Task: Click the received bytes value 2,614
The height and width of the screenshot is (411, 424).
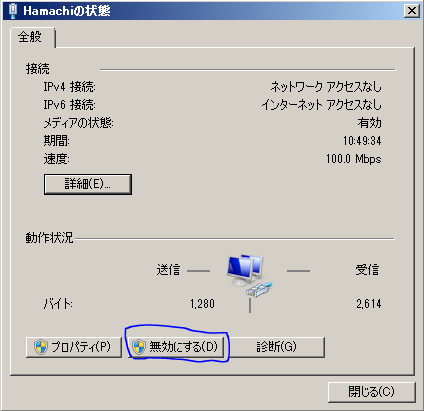Action: tap(369, 304)
